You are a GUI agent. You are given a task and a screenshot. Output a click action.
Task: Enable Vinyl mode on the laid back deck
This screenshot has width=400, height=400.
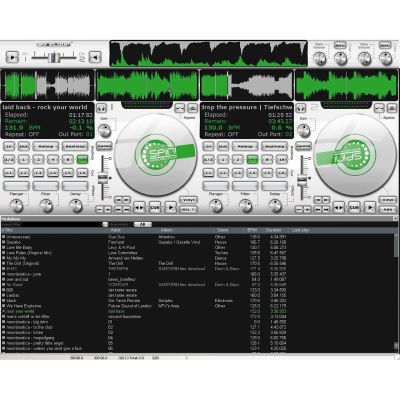(x=188, y=200)
